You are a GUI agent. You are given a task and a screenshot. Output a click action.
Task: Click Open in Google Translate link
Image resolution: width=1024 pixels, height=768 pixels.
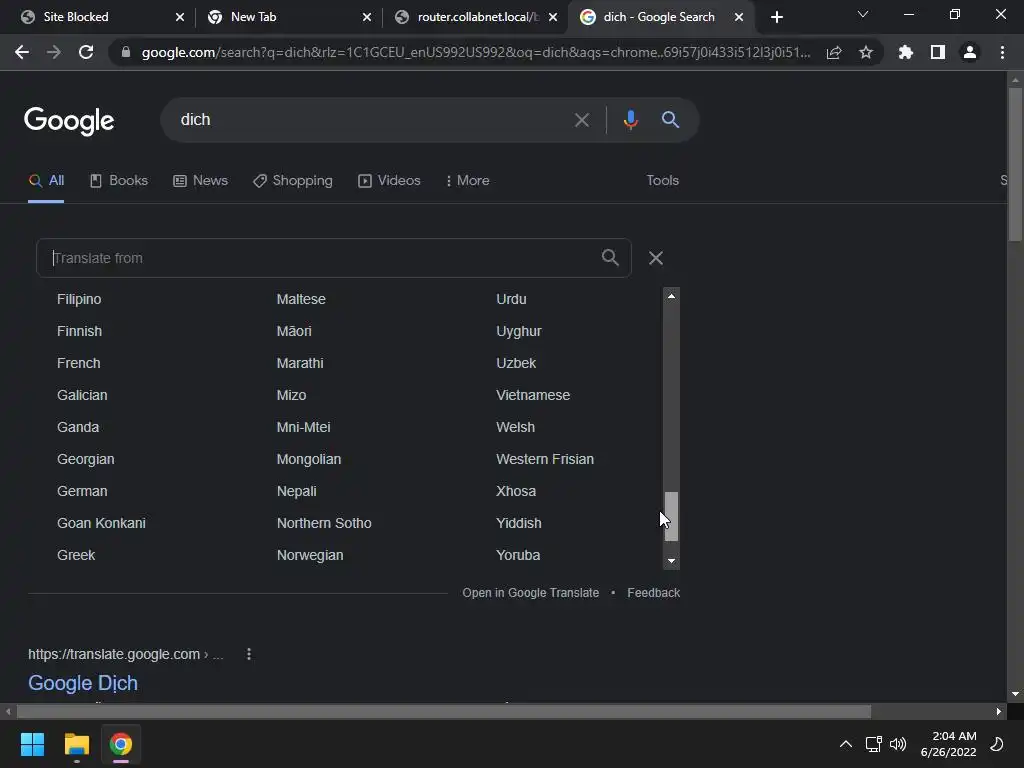click(530, 592)
